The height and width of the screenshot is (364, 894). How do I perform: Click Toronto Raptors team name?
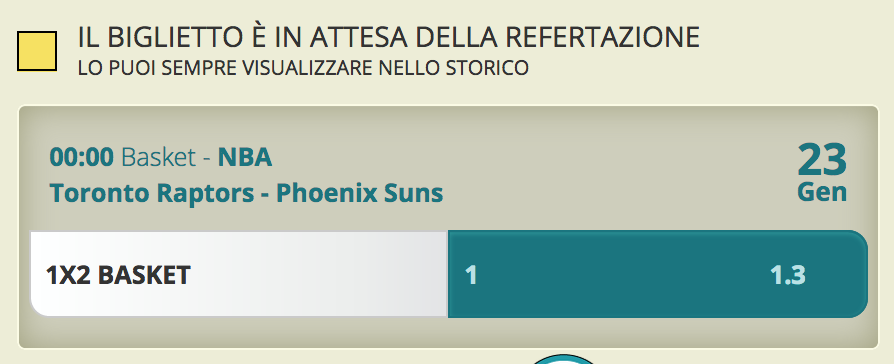pos(152,193)
